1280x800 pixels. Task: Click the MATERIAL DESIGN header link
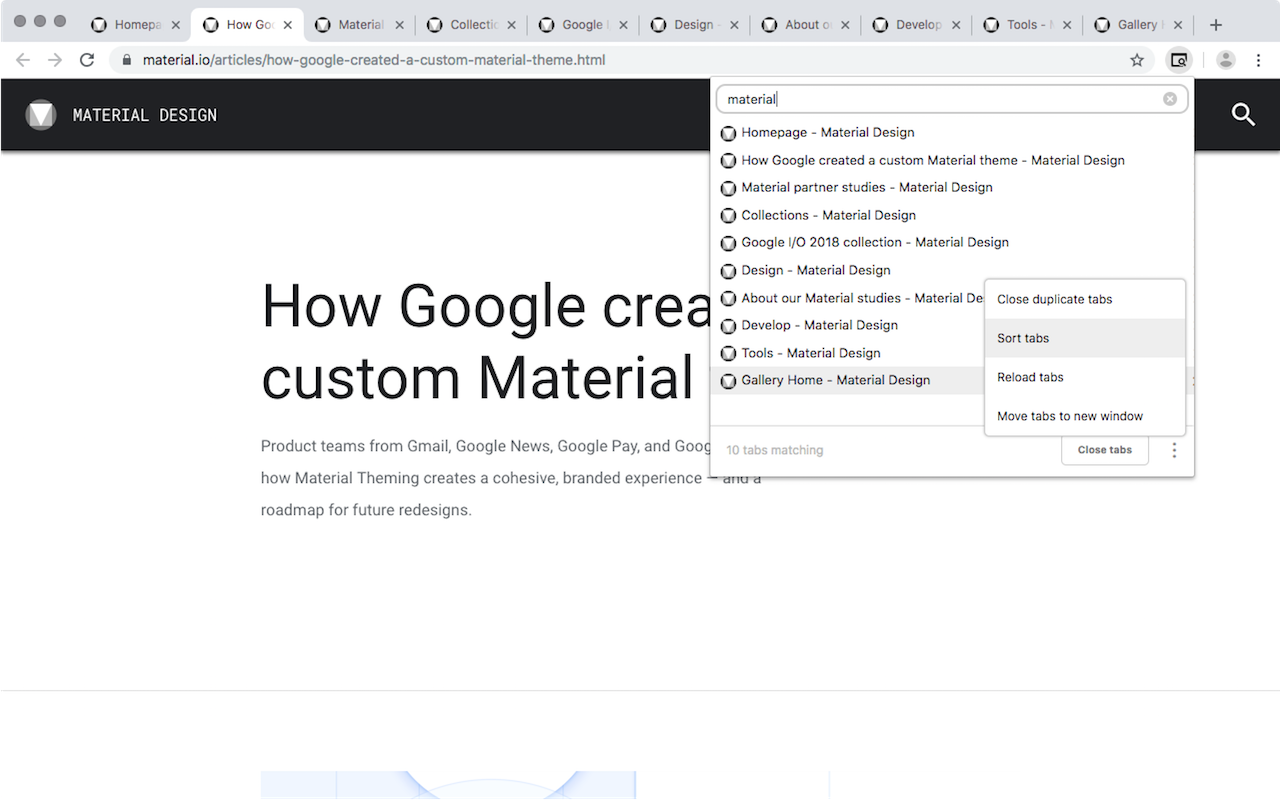145,115
